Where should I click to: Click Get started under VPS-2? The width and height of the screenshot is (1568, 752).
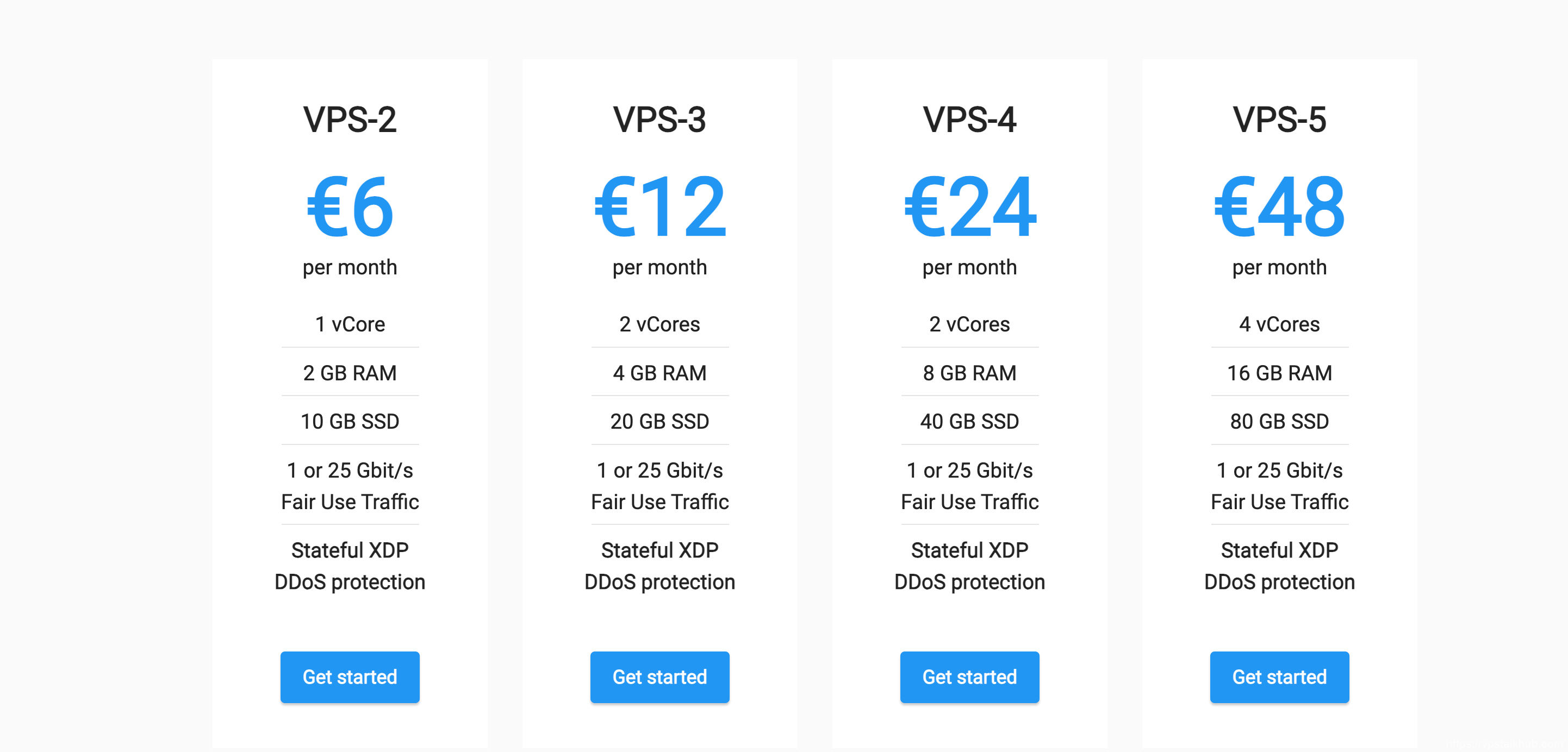coord(350,677)
